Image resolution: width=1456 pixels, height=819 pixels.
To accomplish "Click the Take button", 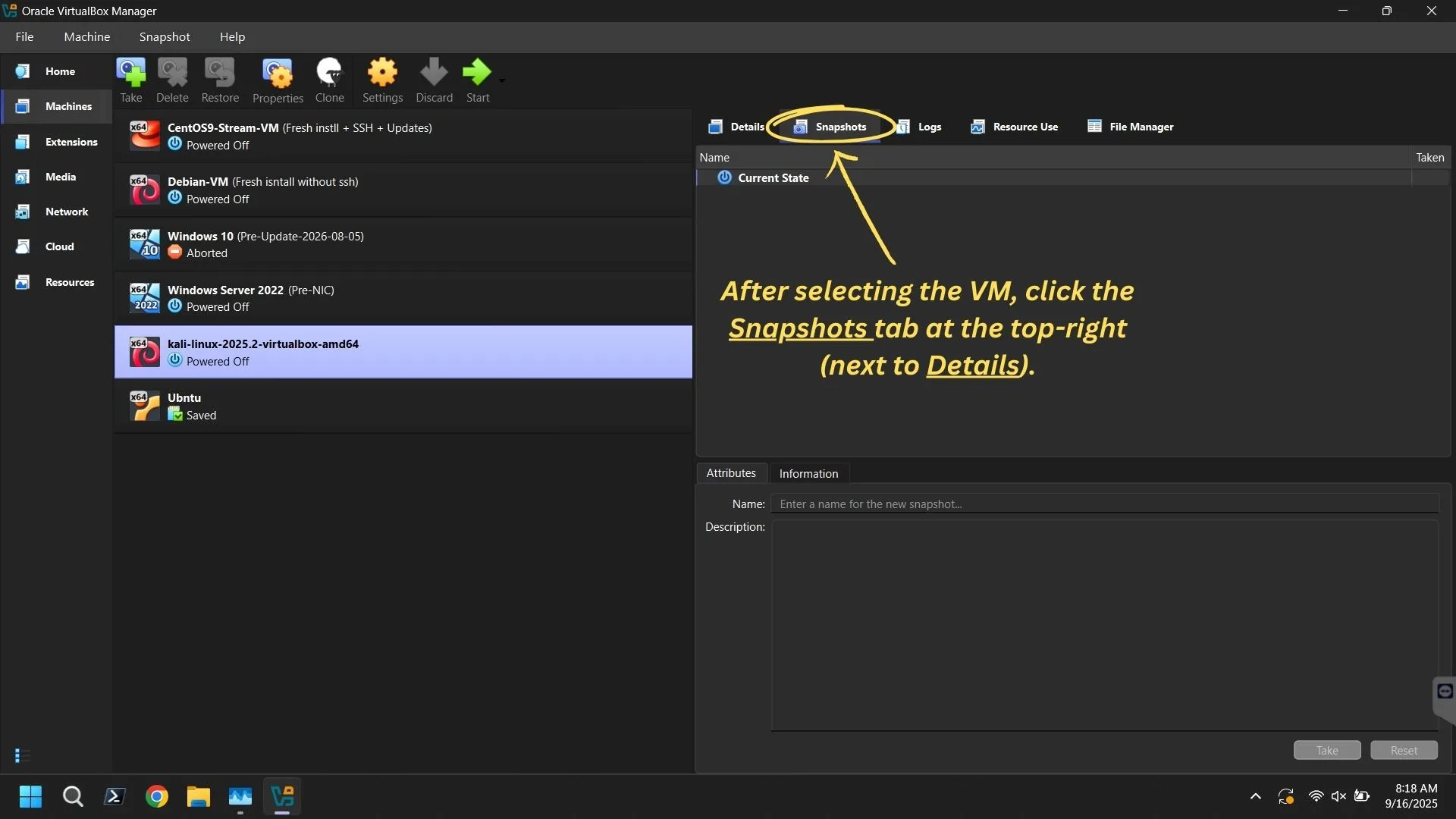I will coord(1326,749).
